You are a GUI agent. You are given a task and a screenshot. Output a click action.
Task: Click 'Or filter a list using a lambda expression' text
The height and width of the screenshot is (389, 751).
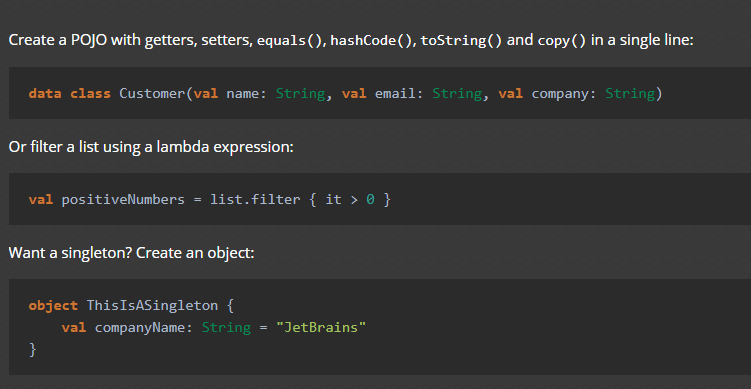[151, 147]
